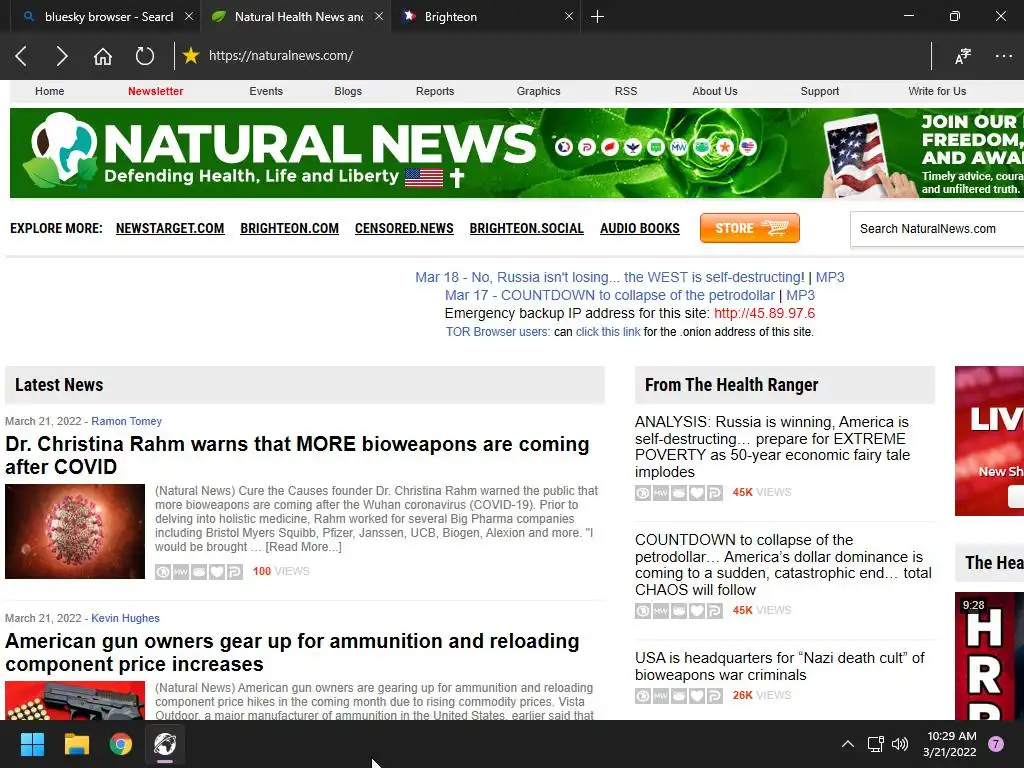1024x768 pixels.
Task: Open the Newsletter menu item
Action: coord(155,91)
